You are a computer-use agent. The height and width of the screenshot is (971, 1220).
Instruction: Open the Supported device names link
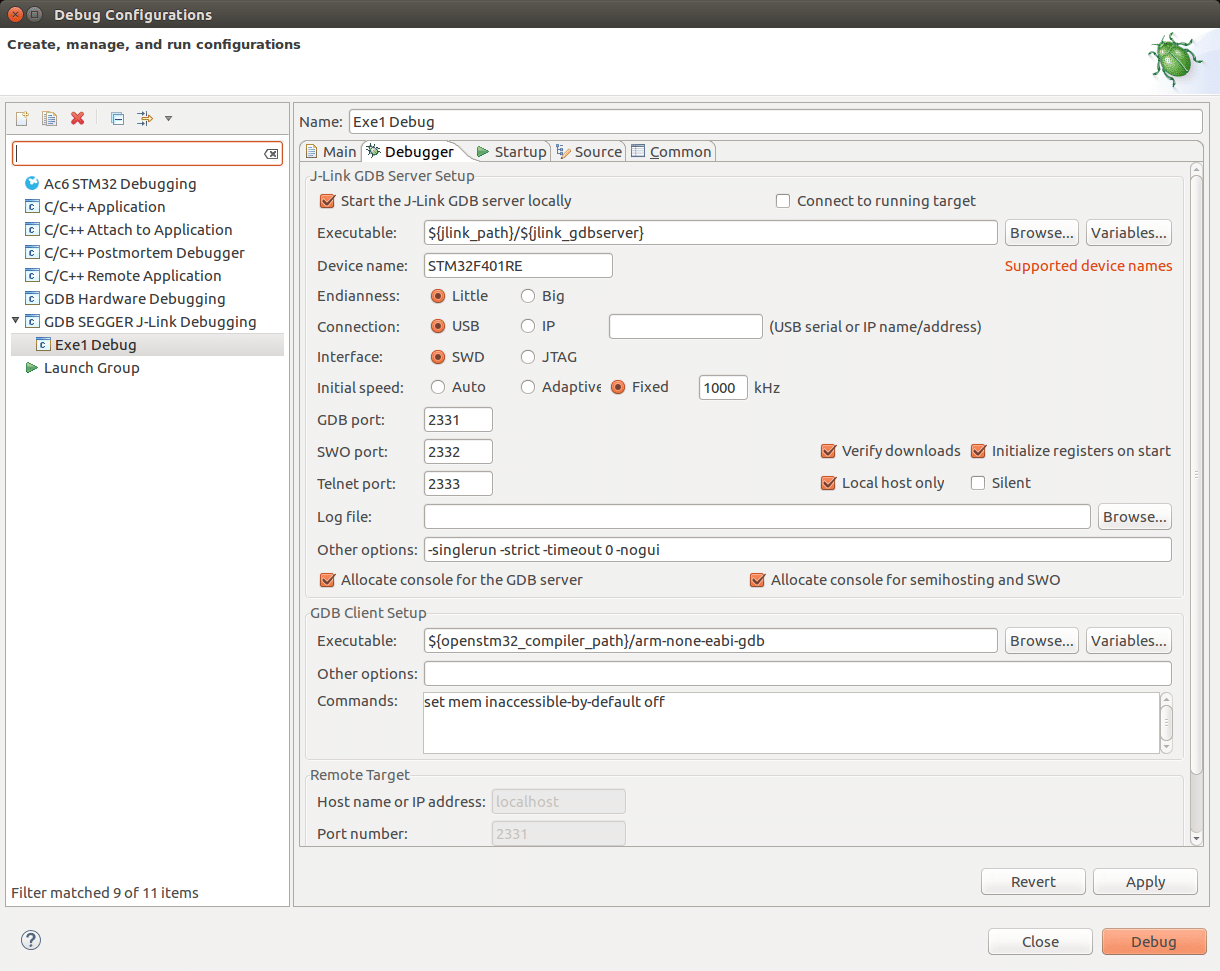click(x=1088, y=266)
